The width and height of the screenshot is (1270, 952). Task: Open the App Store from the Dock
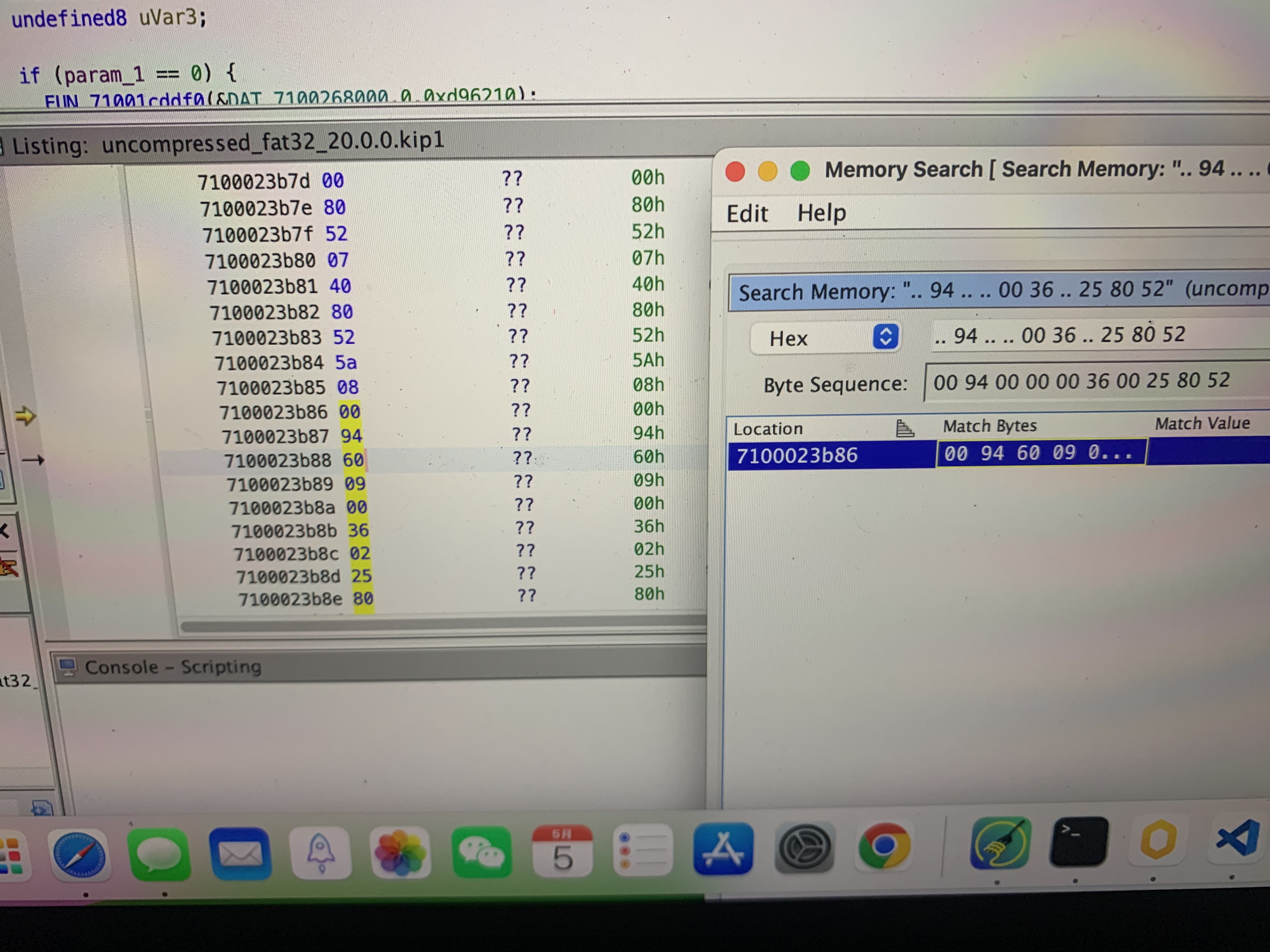coord(723,848)
